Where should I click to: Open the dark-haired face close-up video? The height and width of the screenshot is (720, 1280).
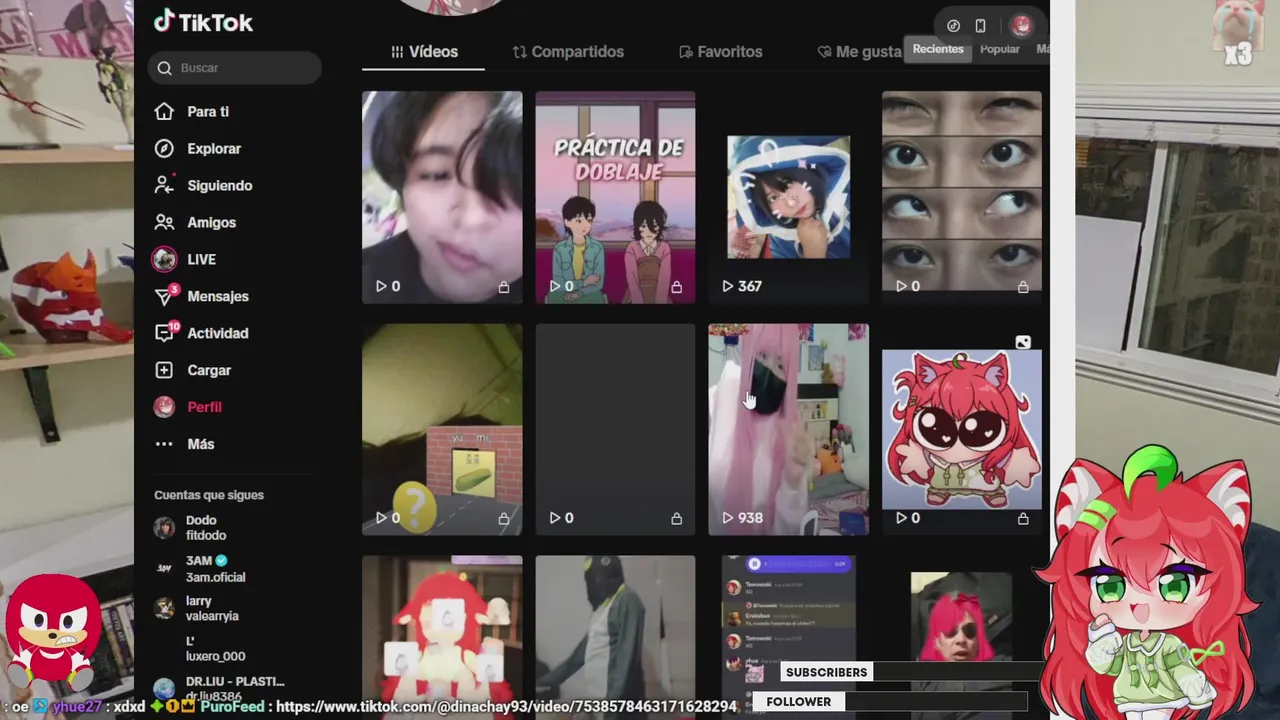(442, 197)
